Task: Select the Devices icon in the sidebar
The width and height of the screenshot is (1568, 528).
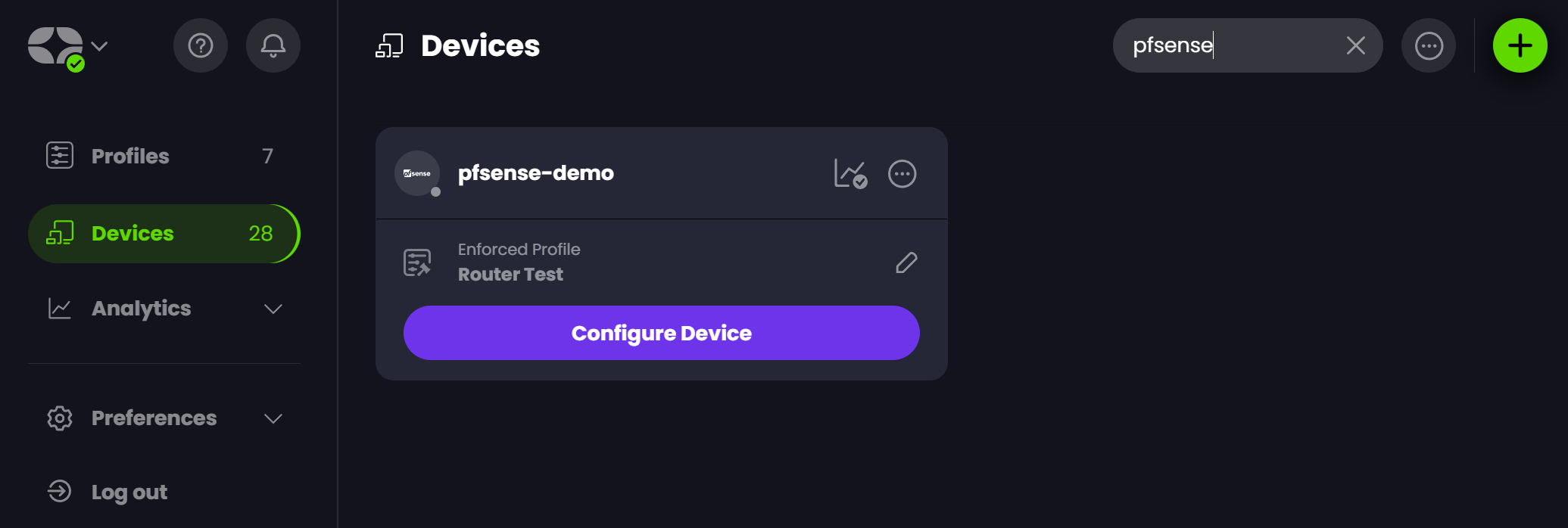Action: click(61, 233)
